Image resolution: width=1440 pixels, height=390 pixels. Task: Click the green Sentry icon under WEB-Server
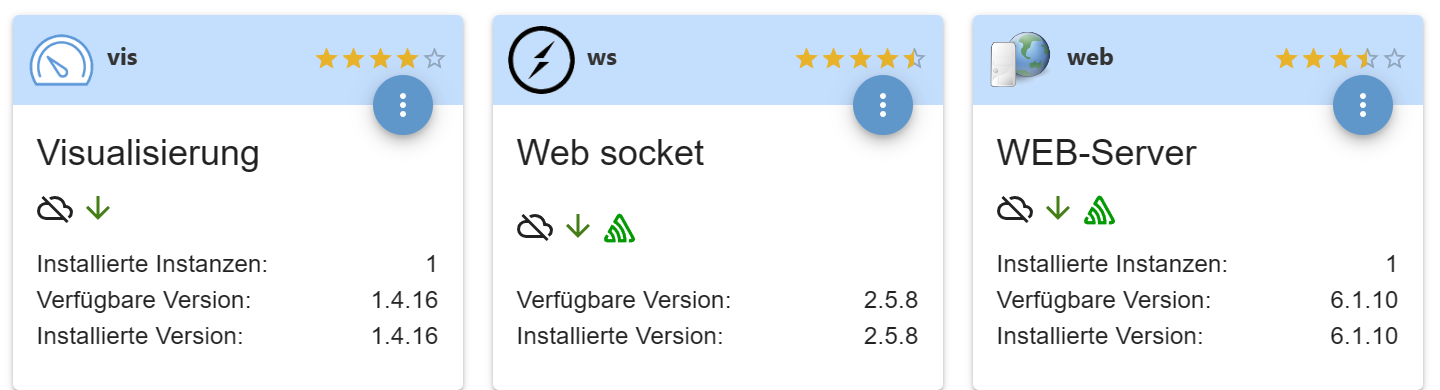[x=1100, y=209]
